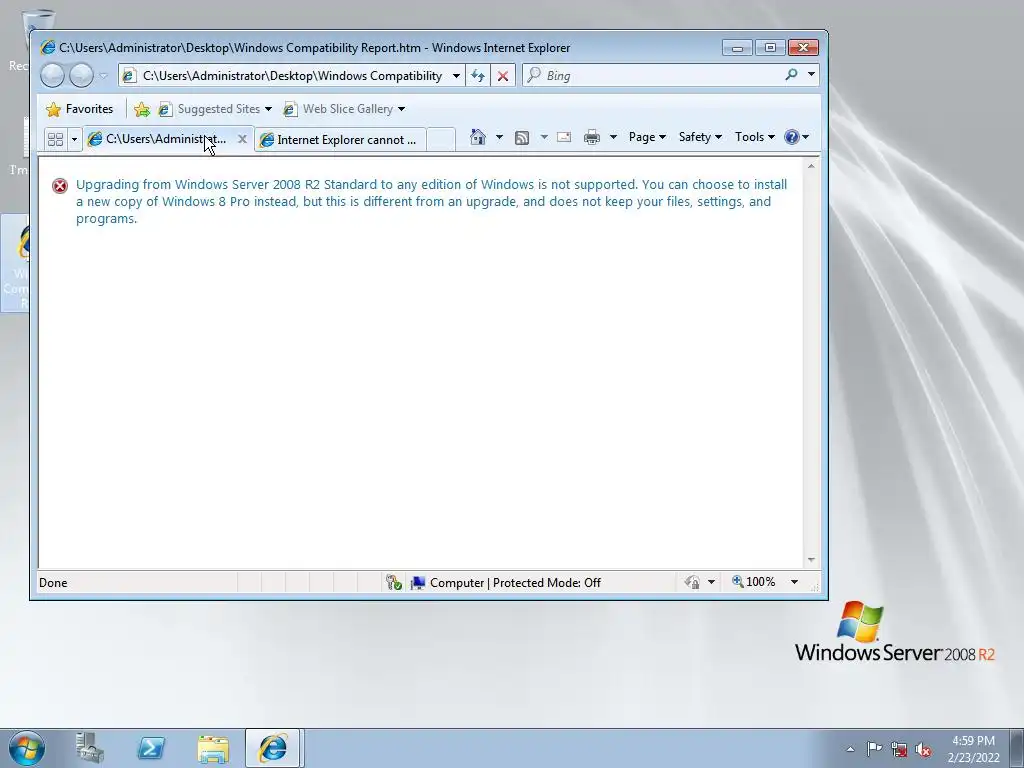Click the scroll down arrow of page
The height and width of the screenshot is (768, 1024).
pos(811,560)
